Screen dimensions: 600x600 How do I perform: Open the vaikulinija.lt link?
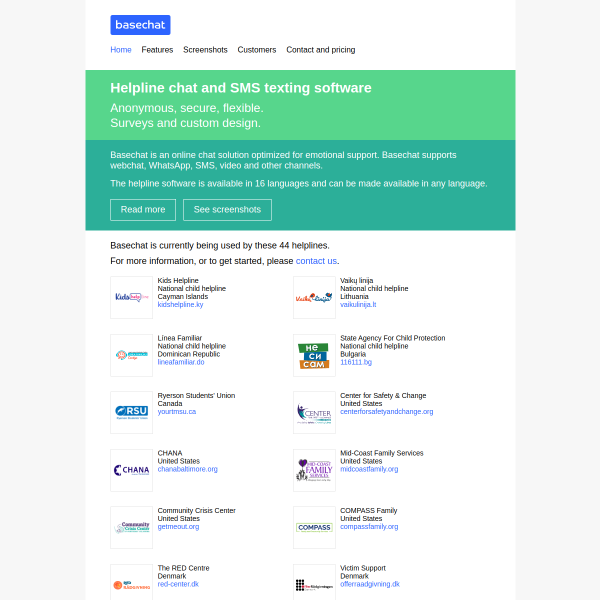[x=358, y=305]
